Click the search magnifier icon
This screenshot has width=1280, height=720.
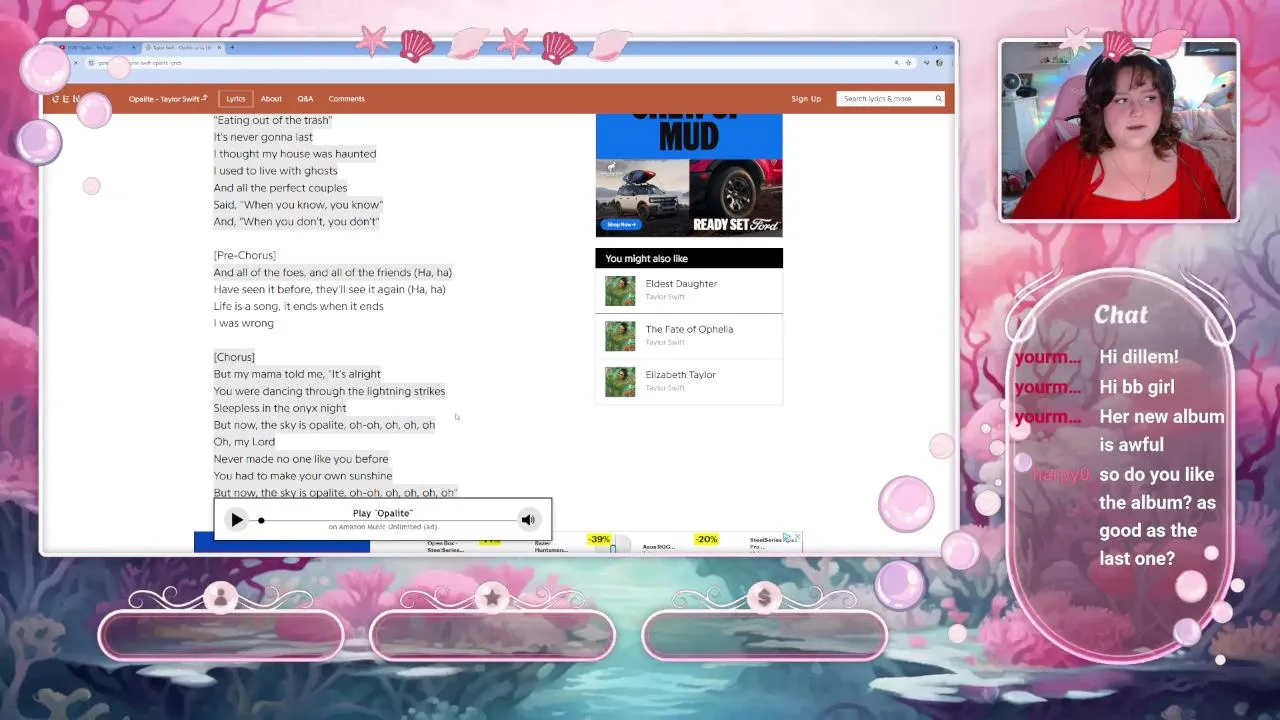point(938,99)
